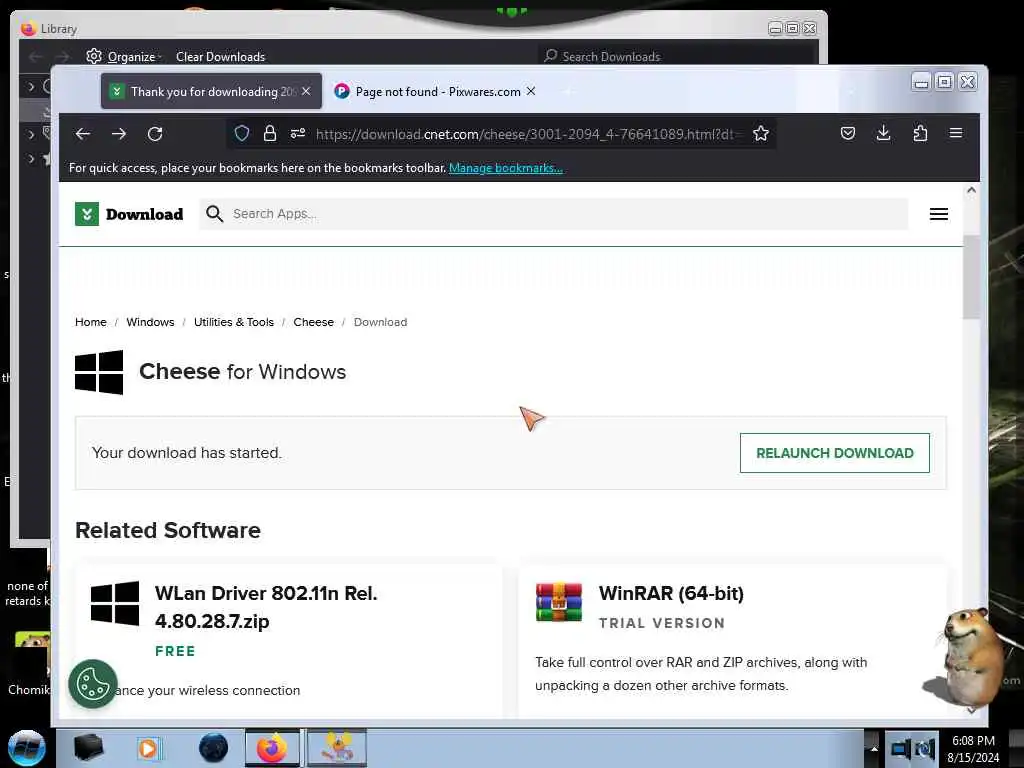This screenshot has height=768, width=1024.
Task: Close the Thank you for downloading tab
Action: click(x=306, y=91)
